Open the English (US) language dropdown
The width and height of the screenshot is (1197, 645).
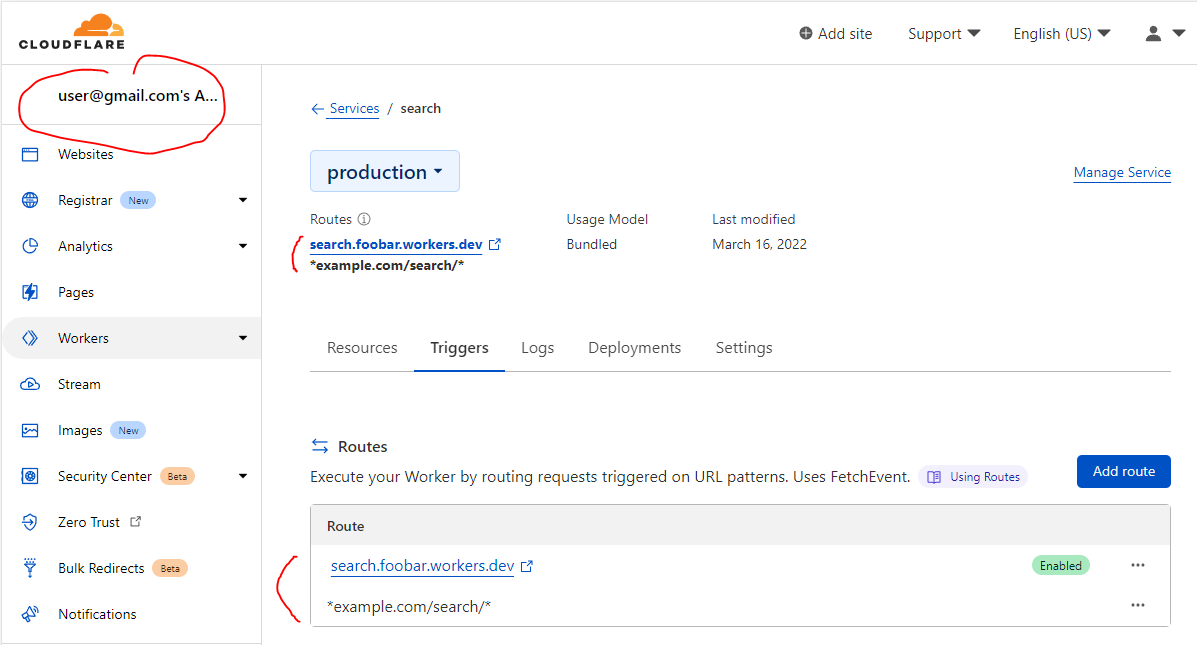(1061, 34)
